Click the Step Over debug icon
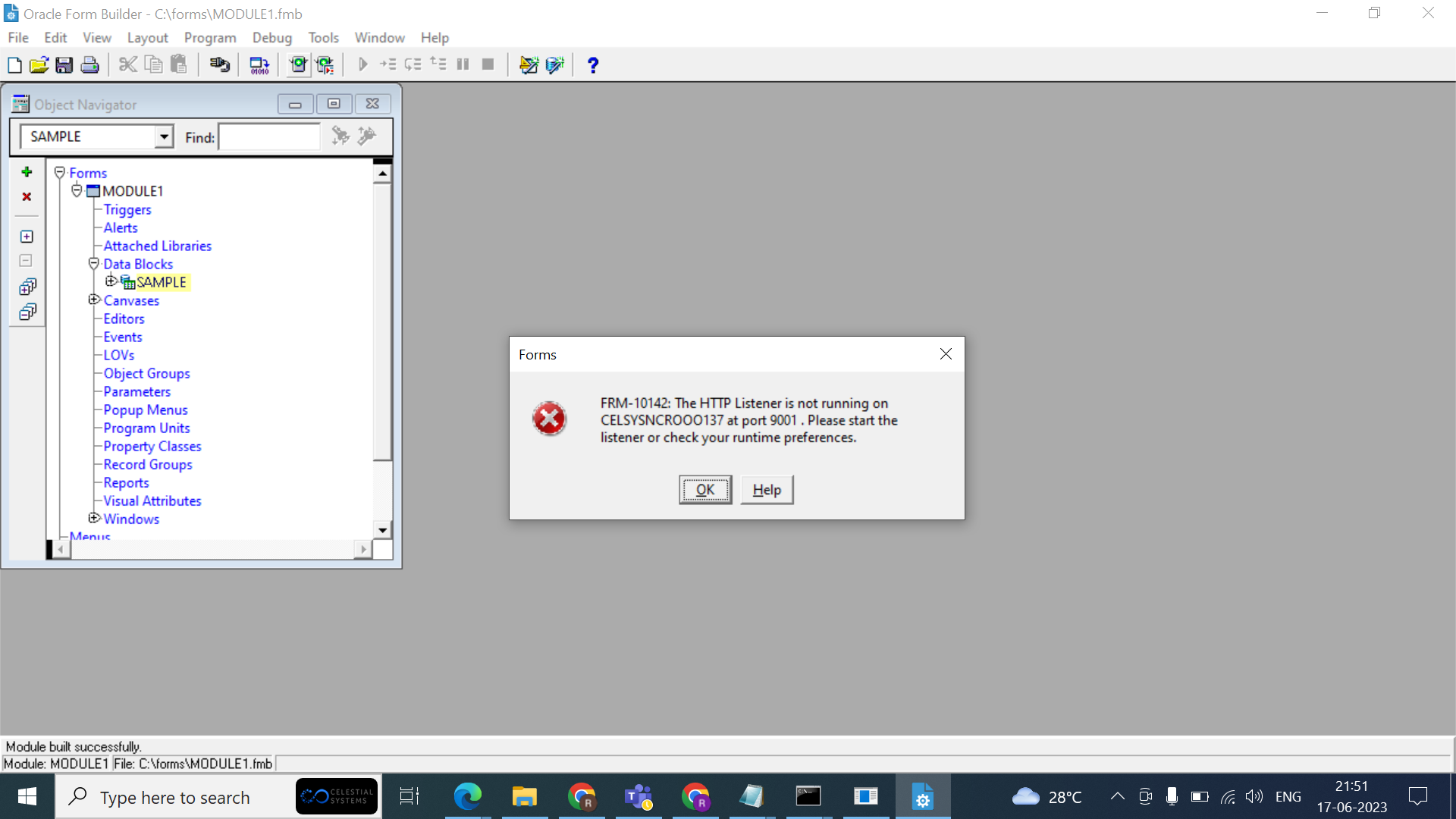The image size is (1456, 819). [413, 65]
